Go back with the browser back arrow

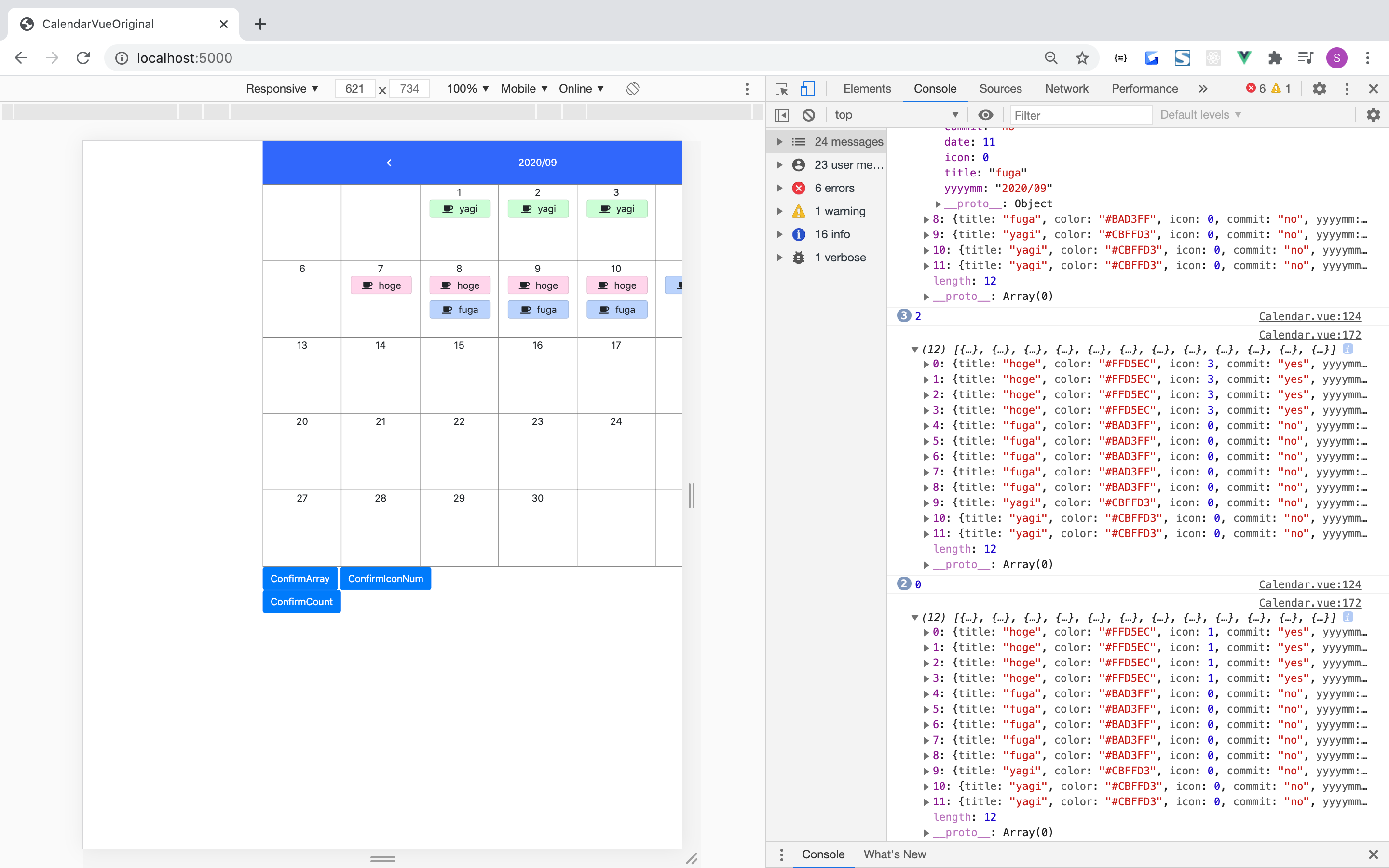coord(21,58)
